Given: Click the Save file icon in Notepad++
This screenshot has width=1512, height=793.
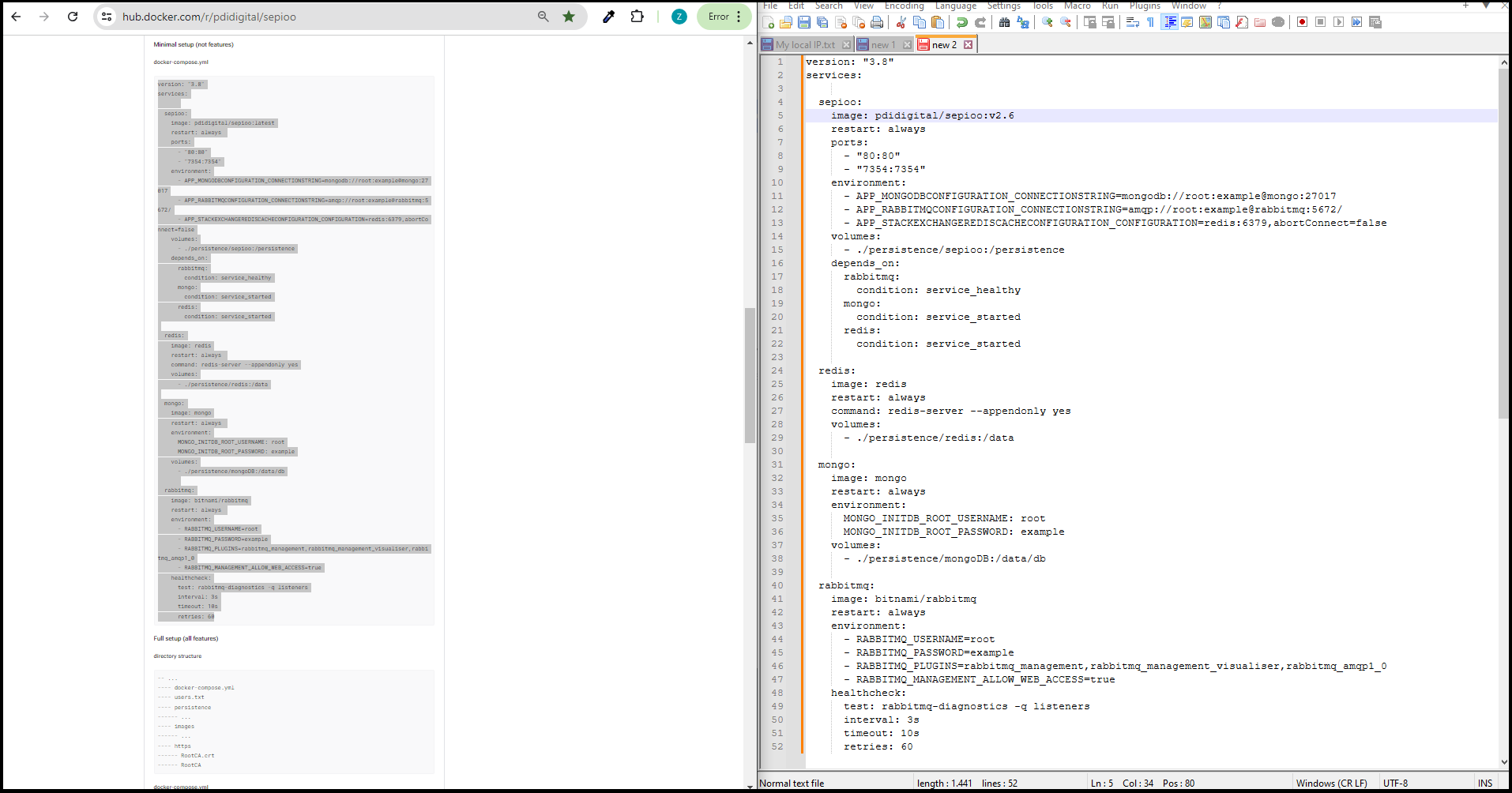Looking at the screenshot, I should tap(804, 22).
